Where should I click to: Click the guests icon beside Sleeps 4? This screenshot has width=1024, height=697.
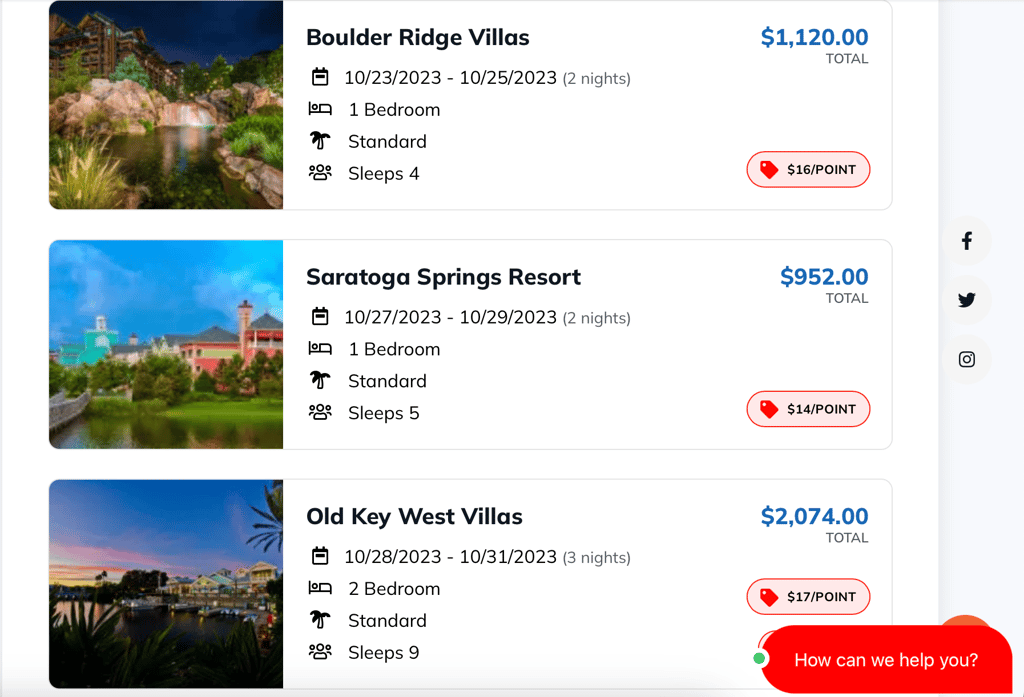[x=320, y=173]
